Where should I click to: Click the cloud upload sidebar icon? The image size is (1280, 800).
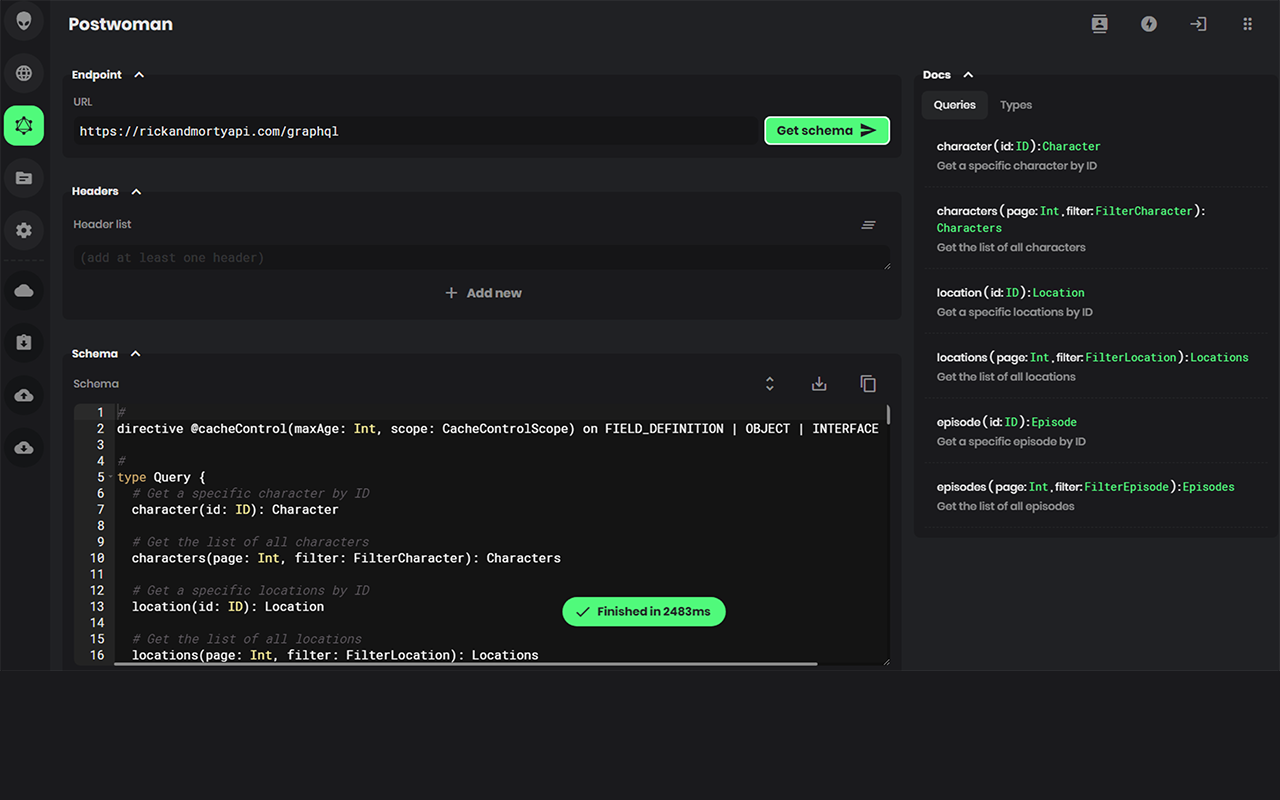pos(24,396)
